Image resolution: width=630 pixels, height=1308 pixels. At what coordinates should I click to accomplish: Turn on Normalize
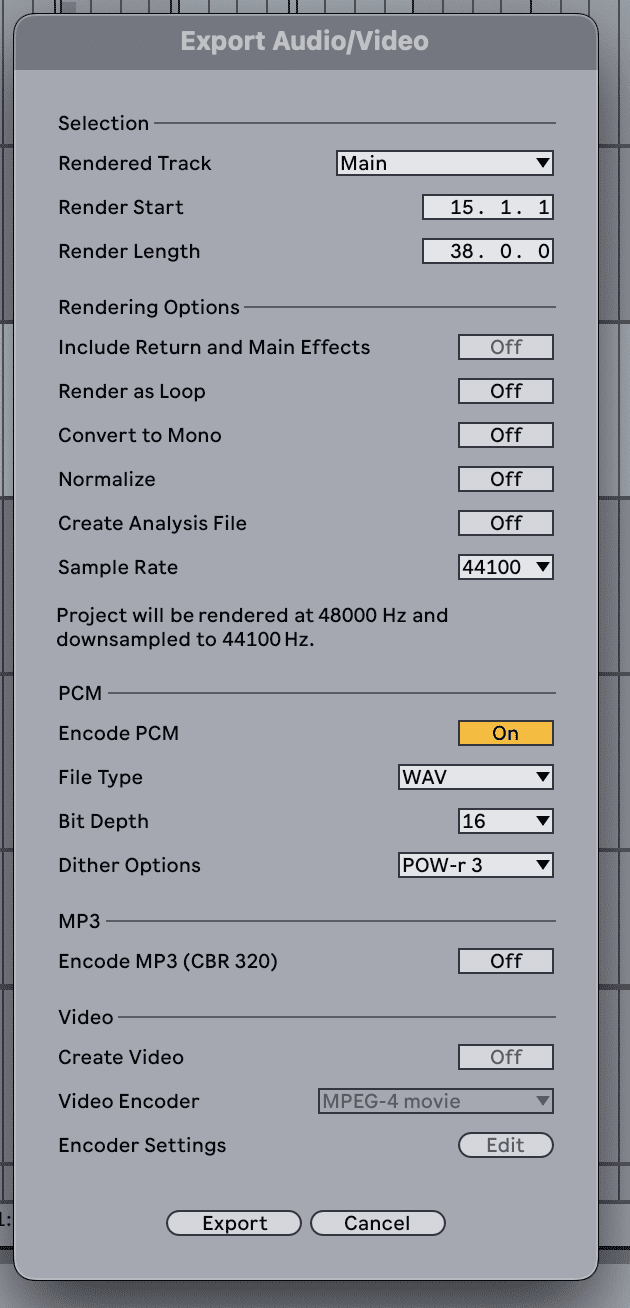coord(505,479)
